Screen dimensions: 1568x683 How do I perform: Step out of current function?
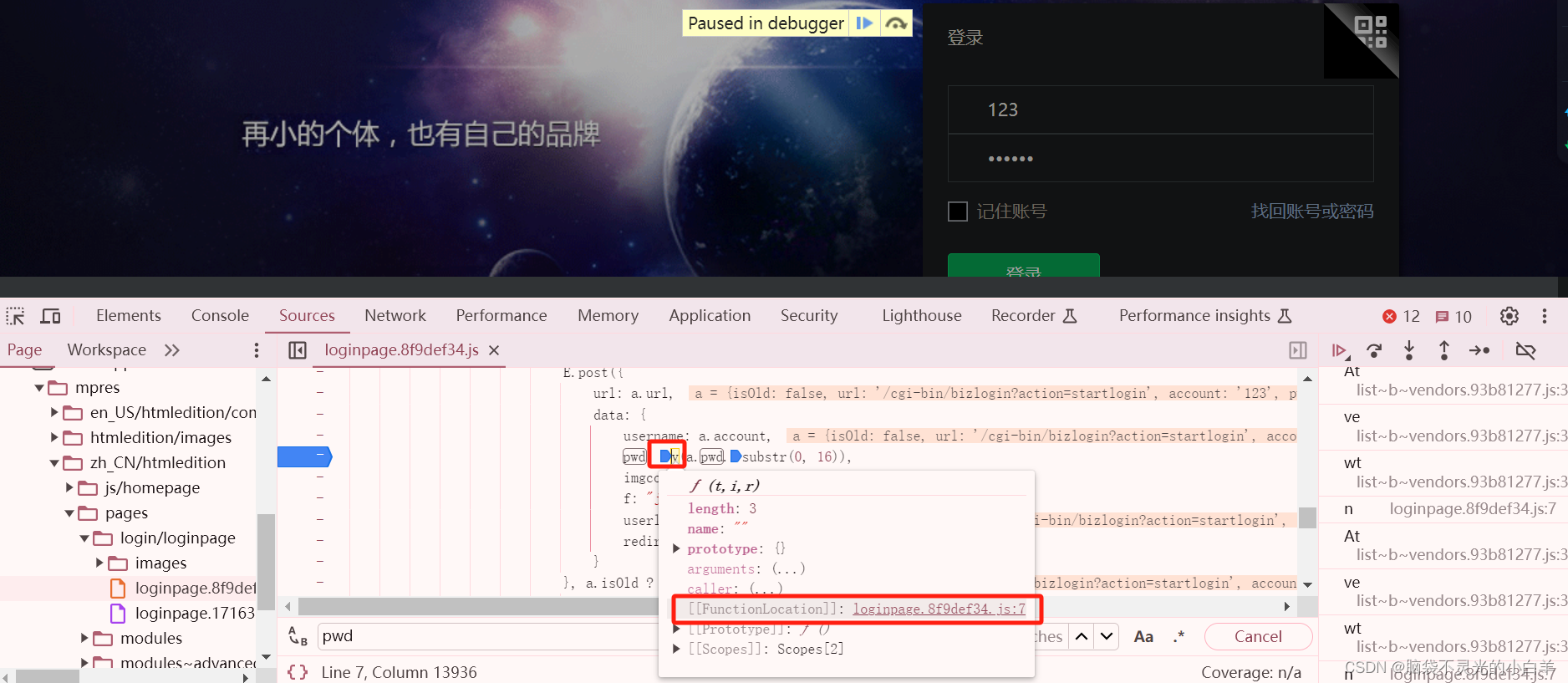pyautogui.click(x=1444, y=350)
